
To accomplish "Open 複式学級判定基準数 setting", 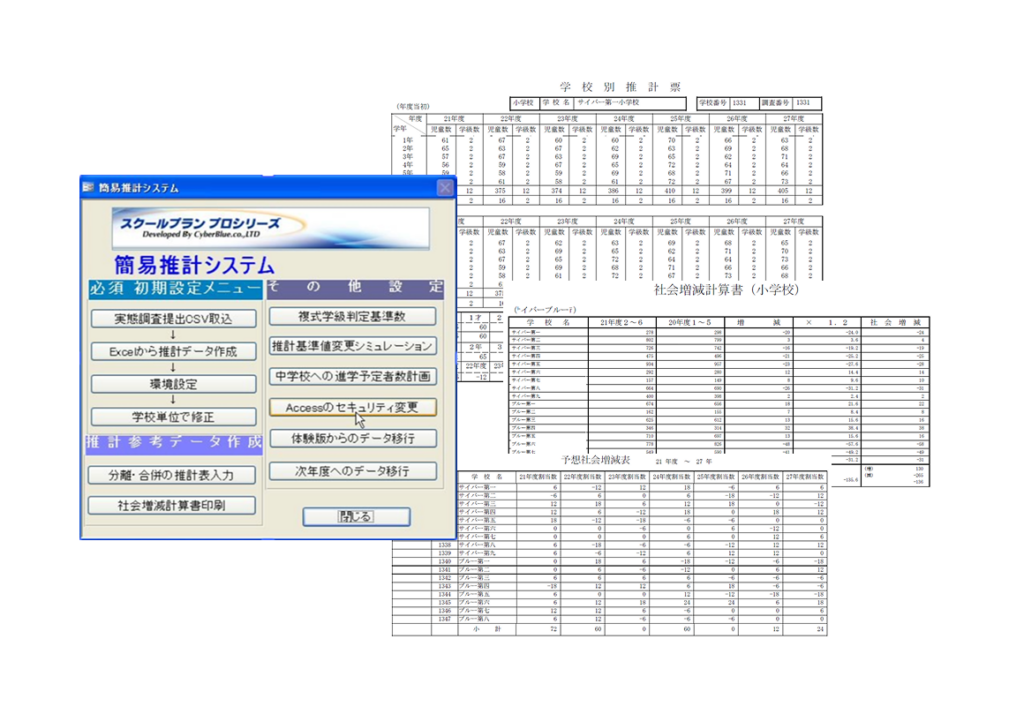I will pyautogui.click(x=353, y=316).
